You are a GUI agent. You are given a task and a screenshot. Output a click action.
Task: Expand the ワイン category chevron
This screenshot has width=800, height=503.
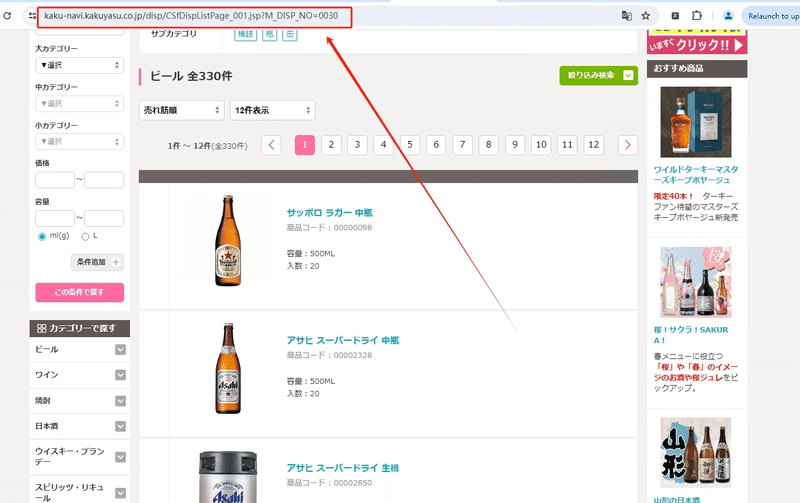coord(120,375)
